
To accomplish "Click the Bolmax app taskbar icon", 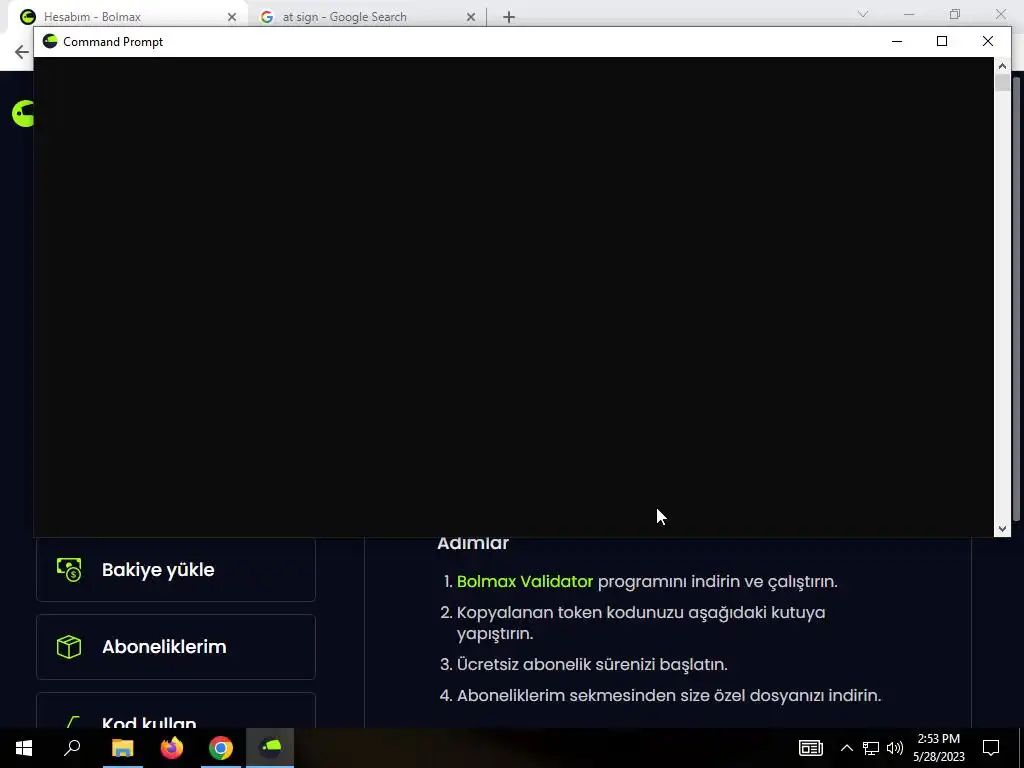I will tap(270, 748).
